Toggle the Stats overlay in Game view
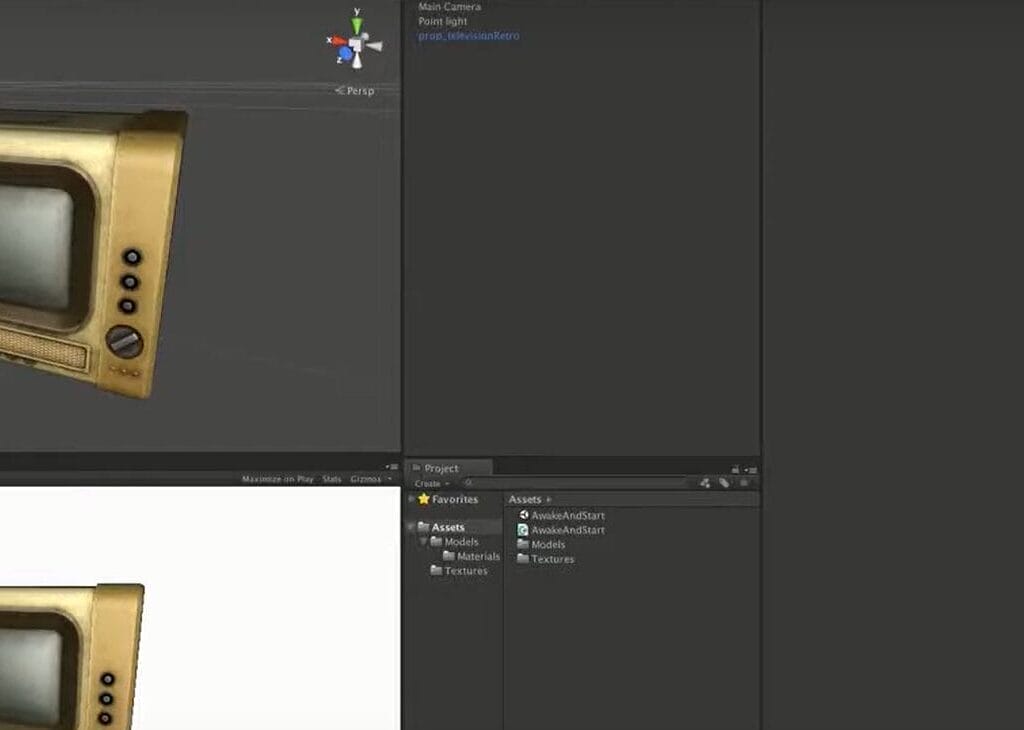Image resolution: width=1024 pixels, height=730 pixels. point(332,479)
